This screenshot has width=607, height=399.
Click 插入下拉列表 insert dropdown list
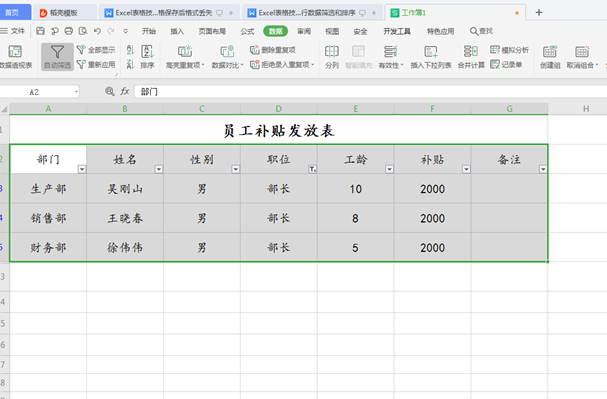pos(431,57)
